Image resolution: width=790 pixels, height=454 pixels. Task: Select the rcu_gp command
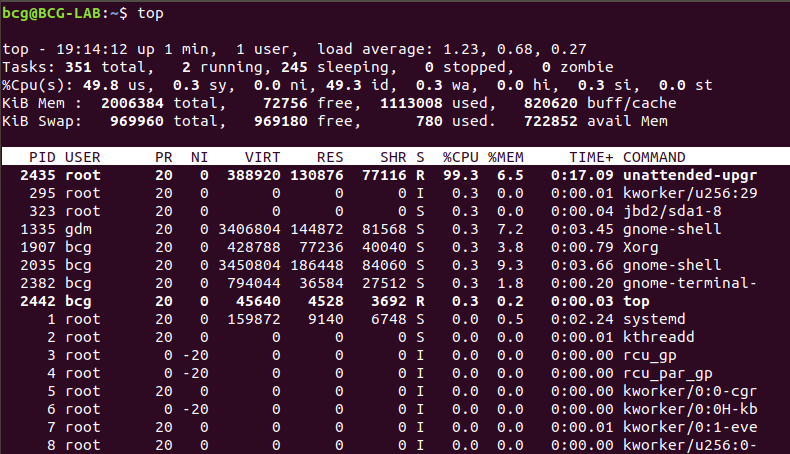tap(650, 356)
